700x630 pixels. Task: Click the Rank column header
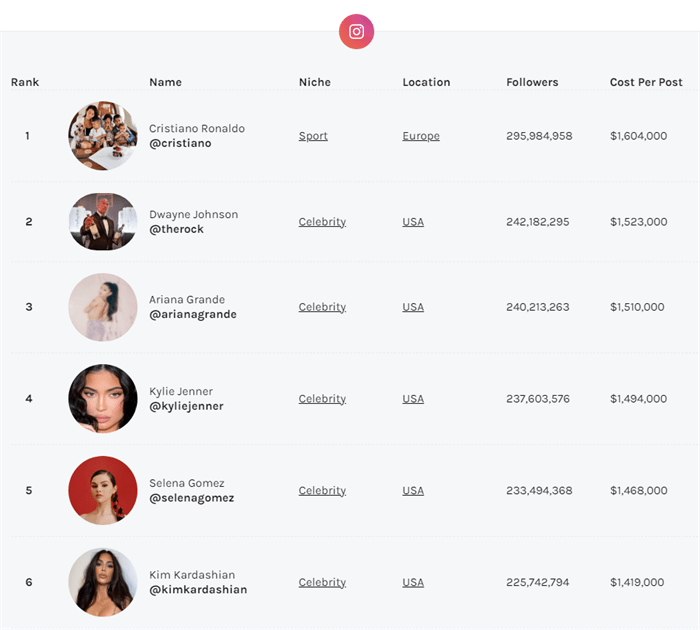(25, 82)
